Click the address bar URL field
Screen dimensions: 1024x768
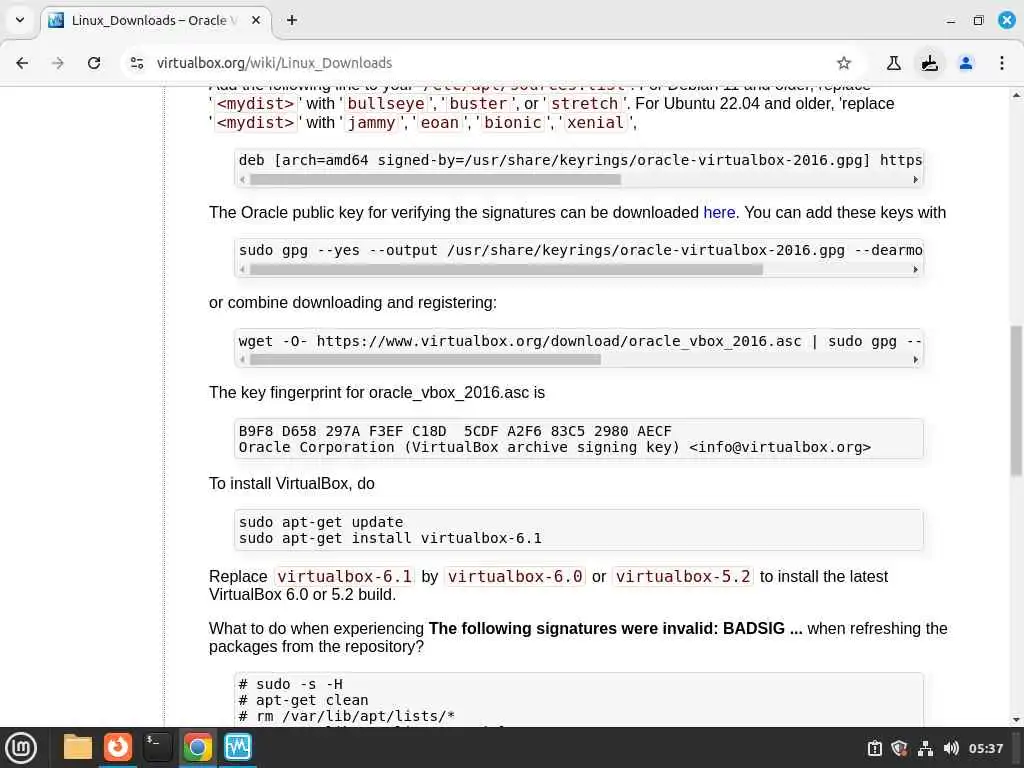483,63
